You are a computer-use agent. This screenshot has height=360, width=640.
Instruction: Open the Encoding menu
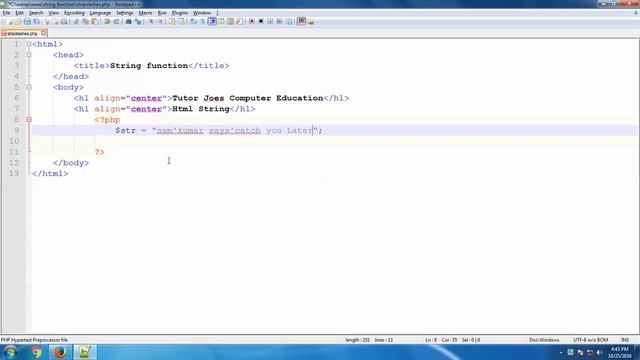[x=74, y=13]
